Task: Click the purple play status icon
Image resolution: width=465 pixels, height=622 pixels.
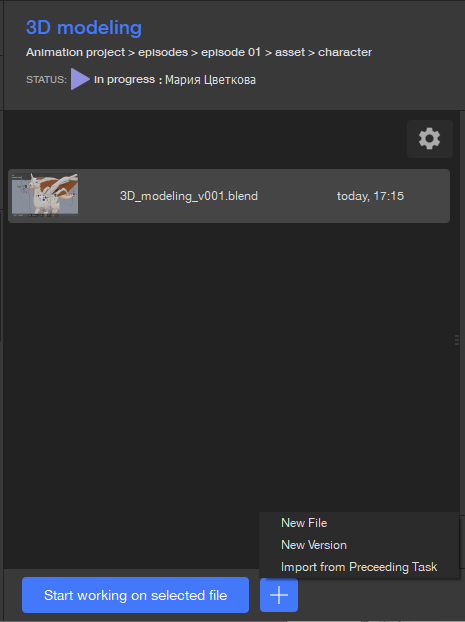Action: click(x=80, y=79)
